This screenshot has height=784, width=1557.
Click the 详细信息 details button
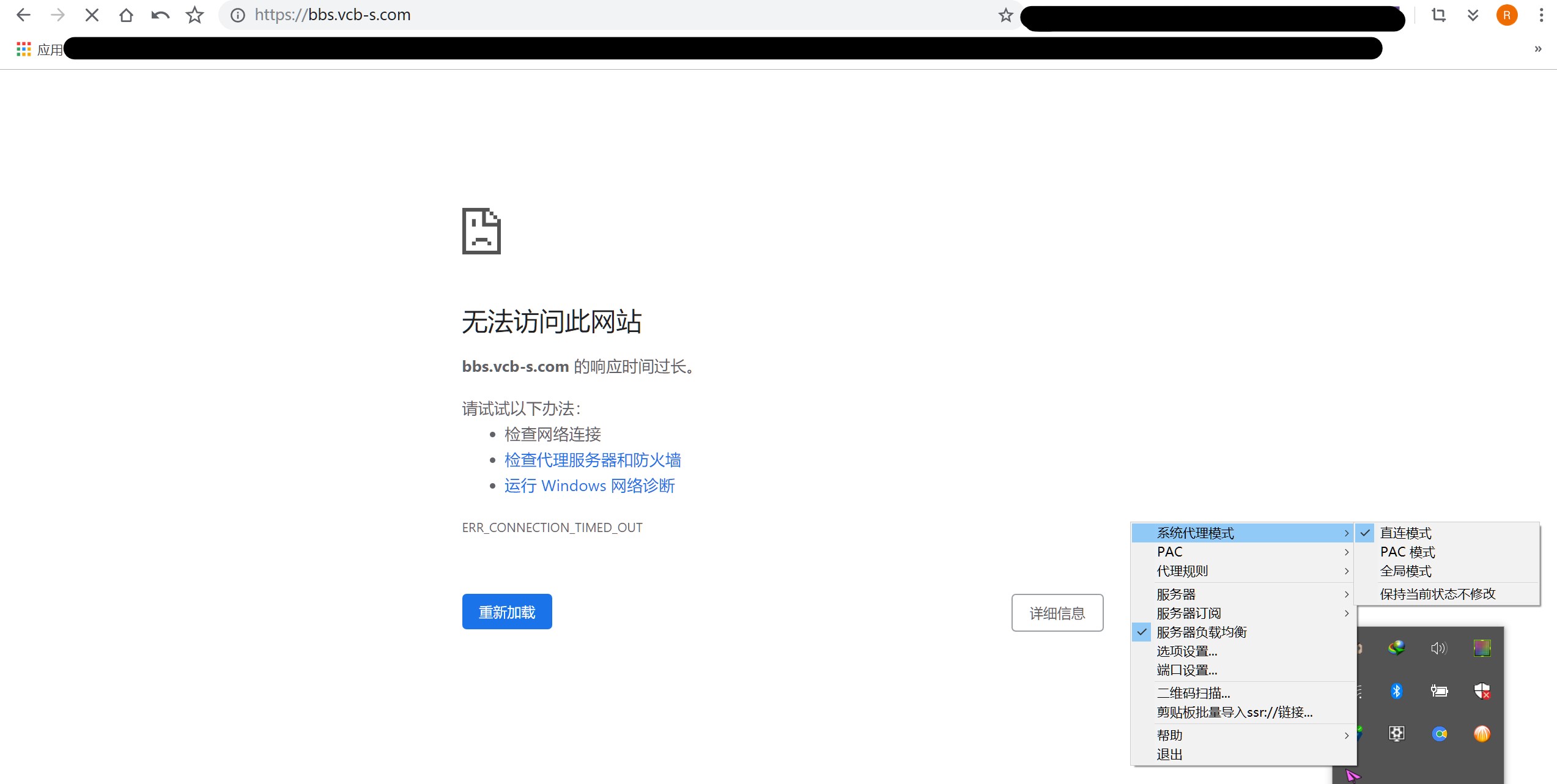tap(1057, 613)
